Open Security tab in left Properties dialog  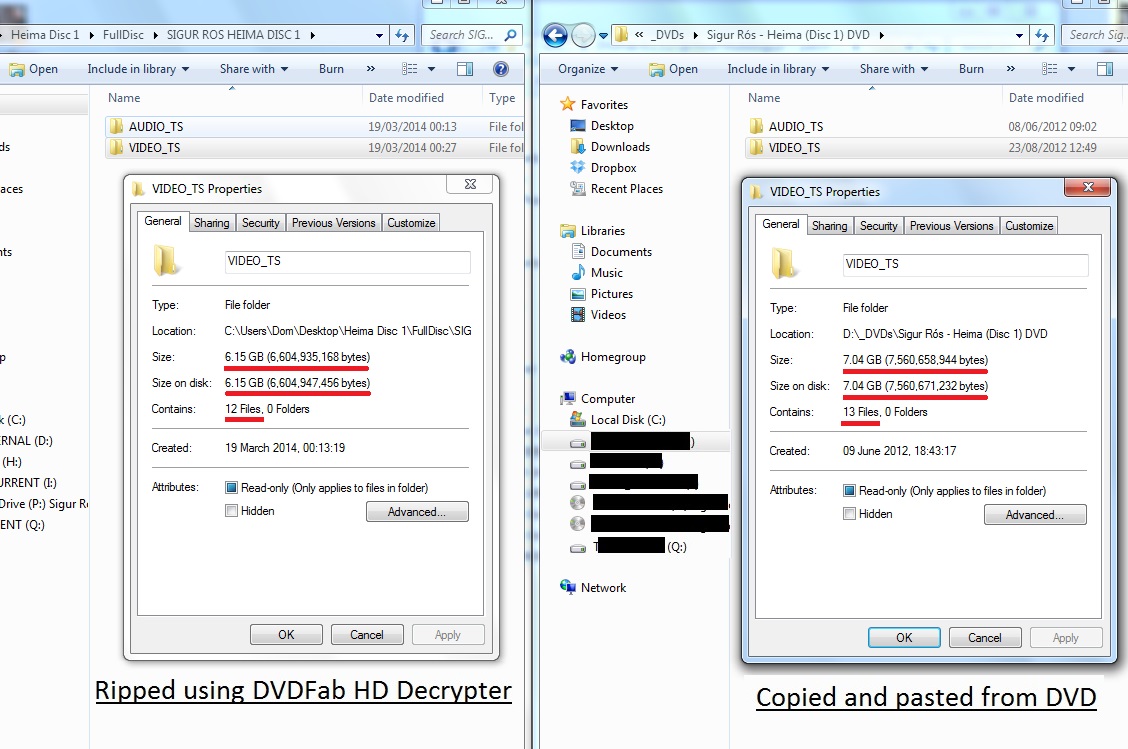pyautogui.click(x=260, y=223)
